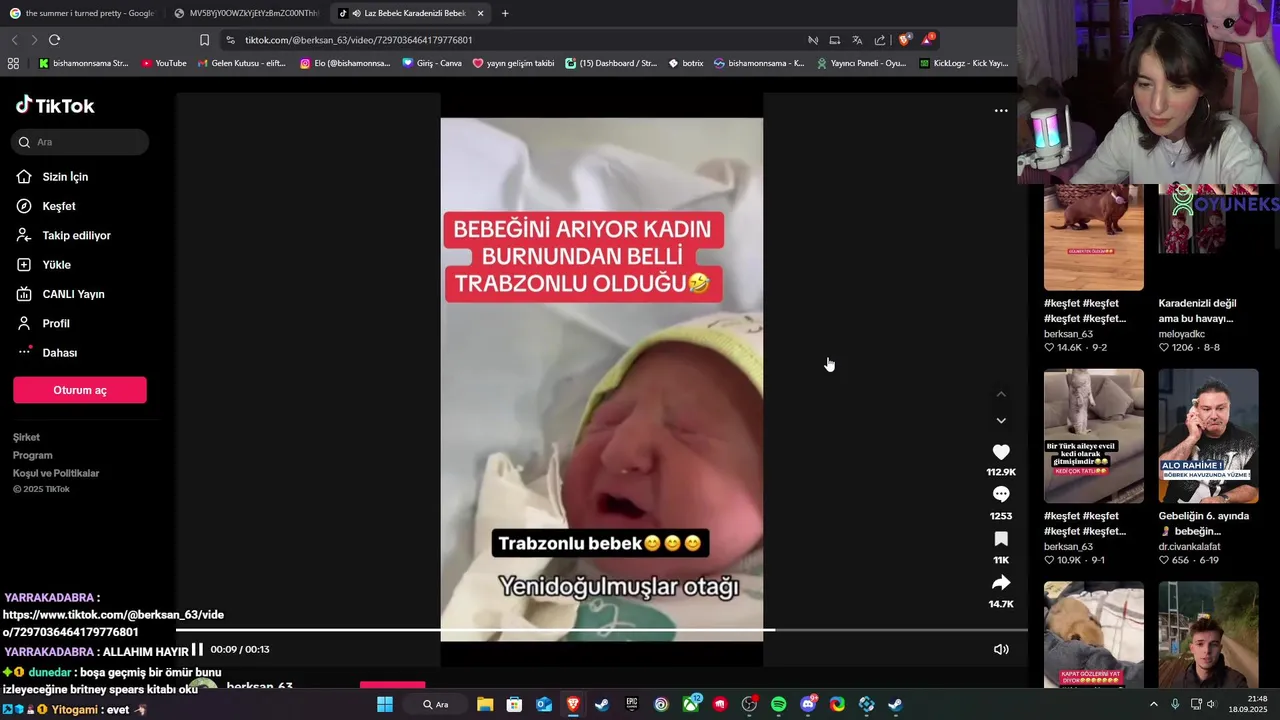
Task: Open Discord from the taskbar
Action: [808, 704]
